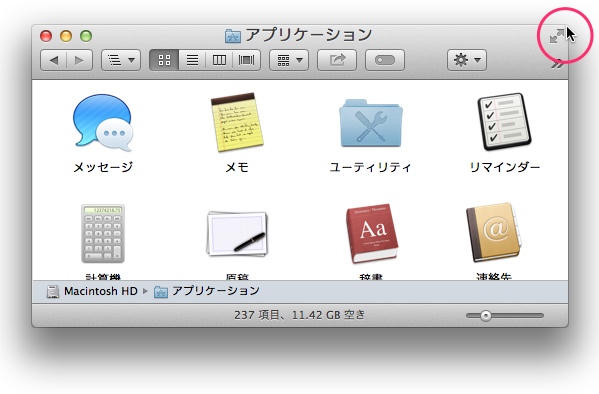Select the ユーティリティ label text
The width and height of the screenshot is (599, 394).
point(371,167)
